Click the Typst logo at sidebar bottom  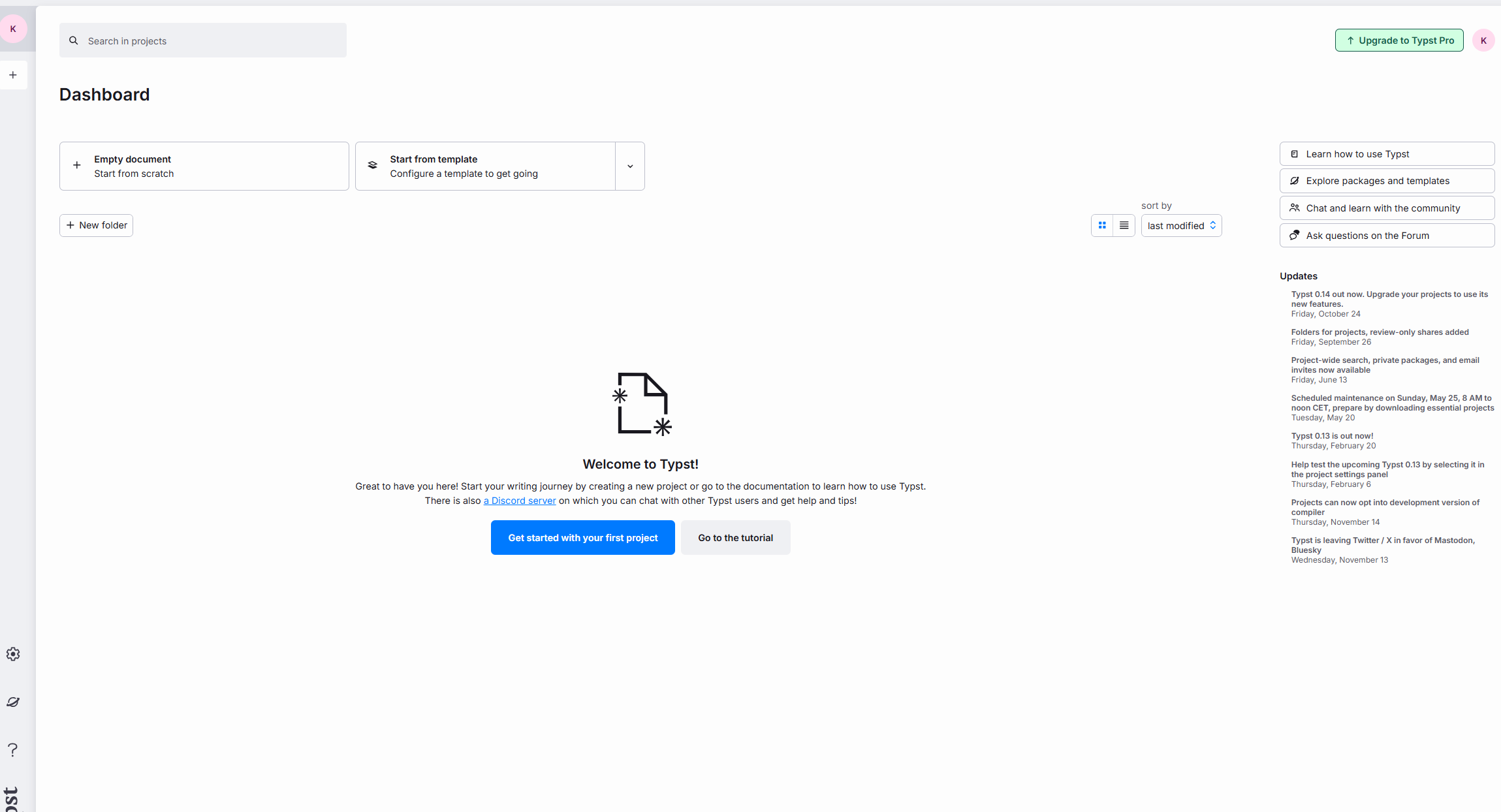12,799
